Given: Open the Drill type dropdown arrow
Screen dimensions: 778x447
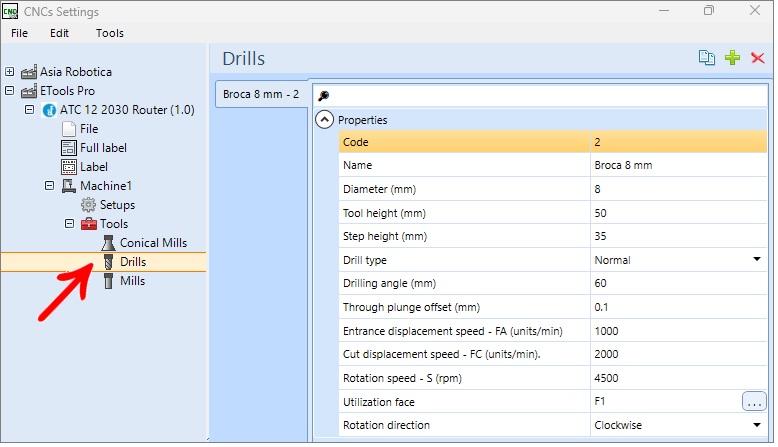Looking at the screenshot, I should 757,259.
